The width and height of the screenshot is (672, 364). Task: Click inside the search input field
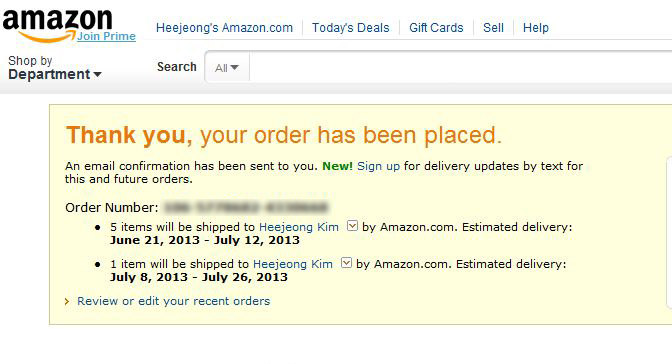click(x=461, y=67)
